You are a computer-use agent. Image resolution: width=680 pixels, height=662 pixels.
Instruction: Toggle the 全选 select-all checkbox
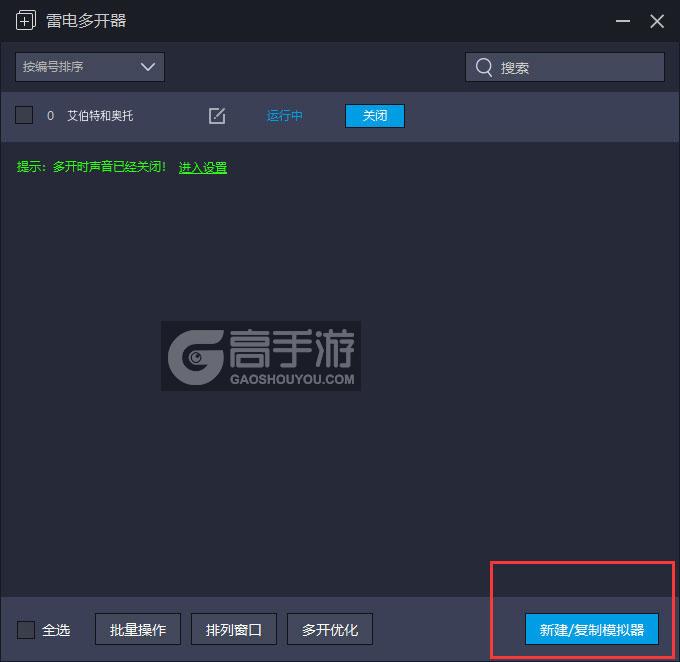click(x=26, y=629)
